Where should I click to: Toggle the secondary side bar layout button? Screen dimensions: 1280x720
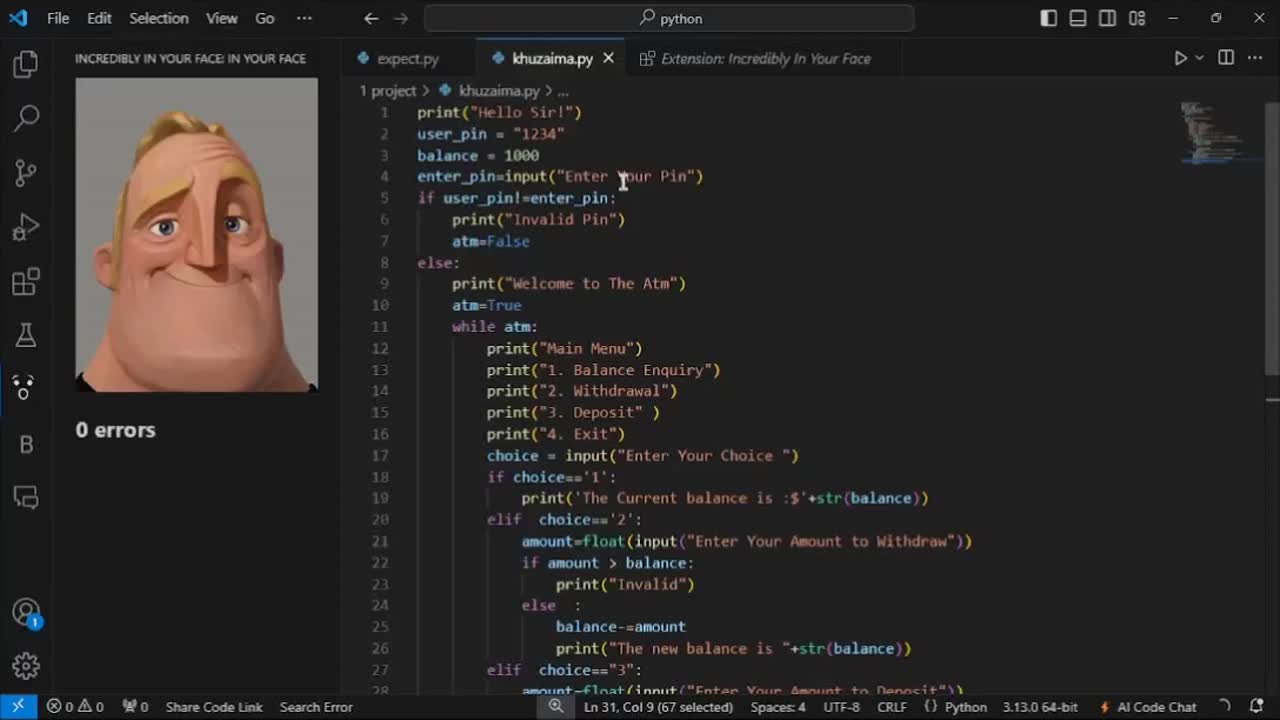pyautogui.click(x=1107, y=18)
